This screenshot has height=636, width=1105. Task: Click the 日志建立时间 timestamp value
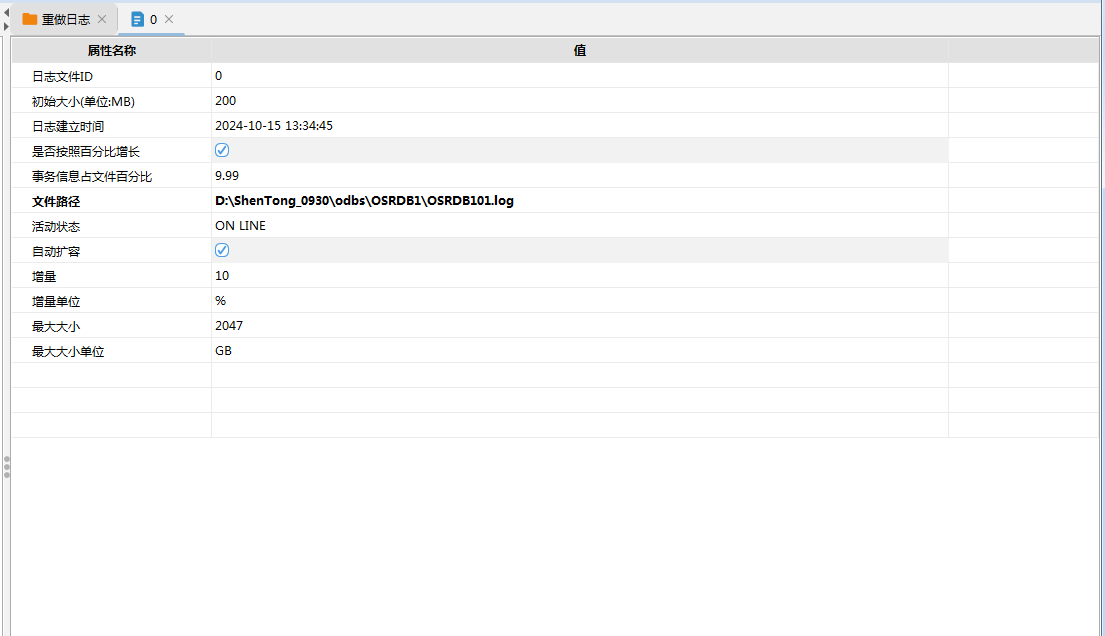point(274,126)
